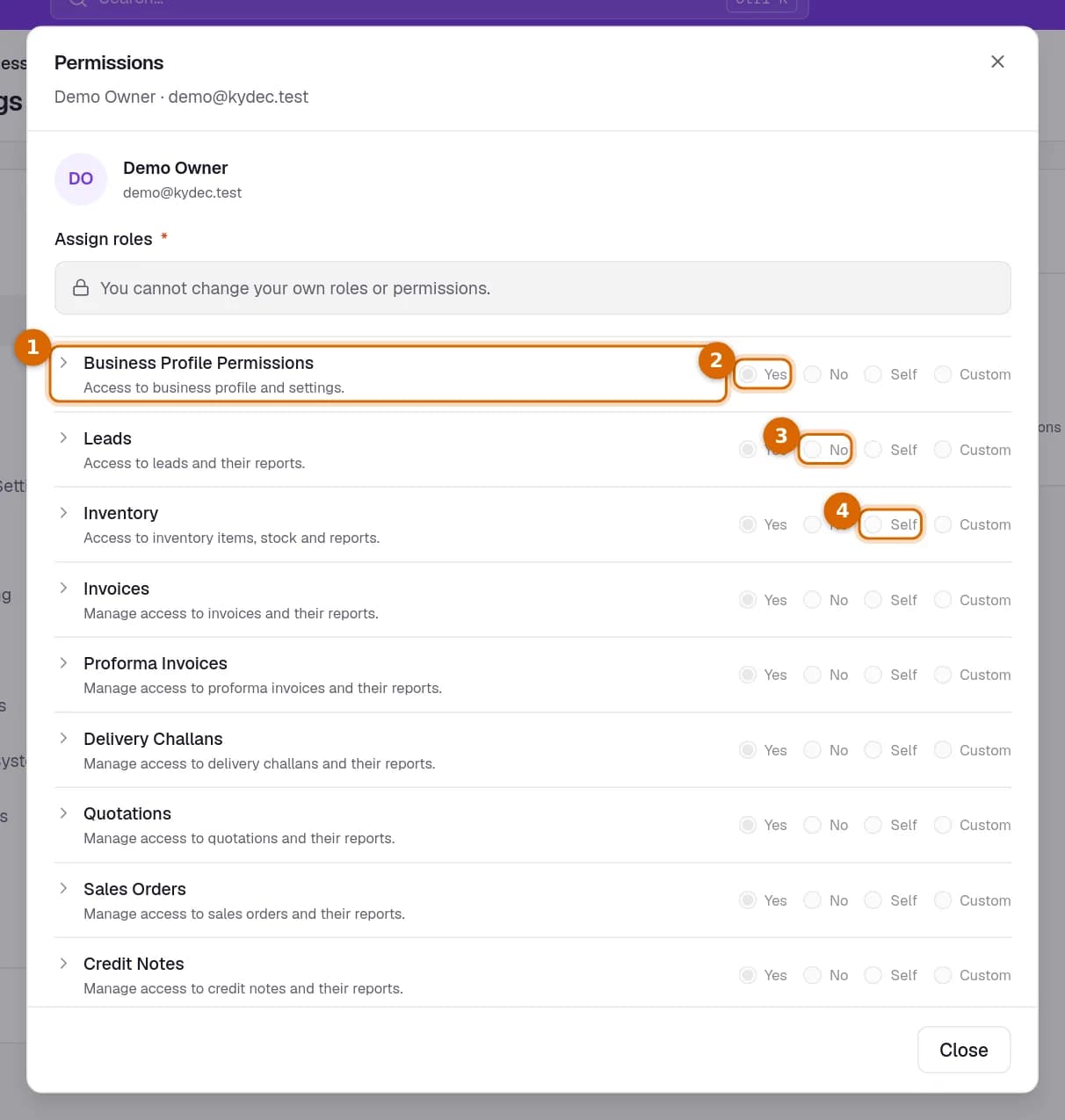The width and height of the screenshot is (1065, 1120).
Task: Choose Custom for Inventory
Action: 943,524
